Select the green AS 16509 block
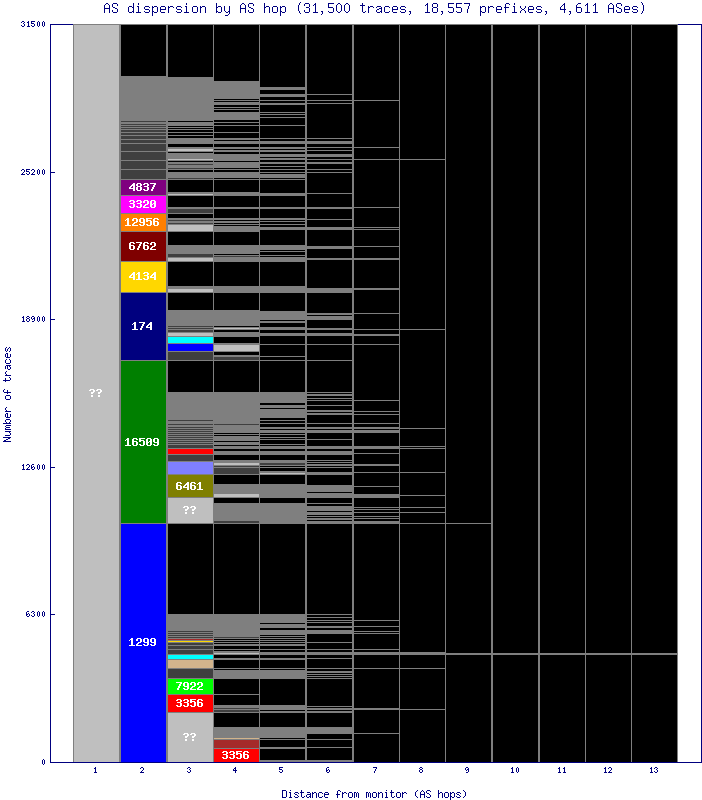 pos(143,441)
